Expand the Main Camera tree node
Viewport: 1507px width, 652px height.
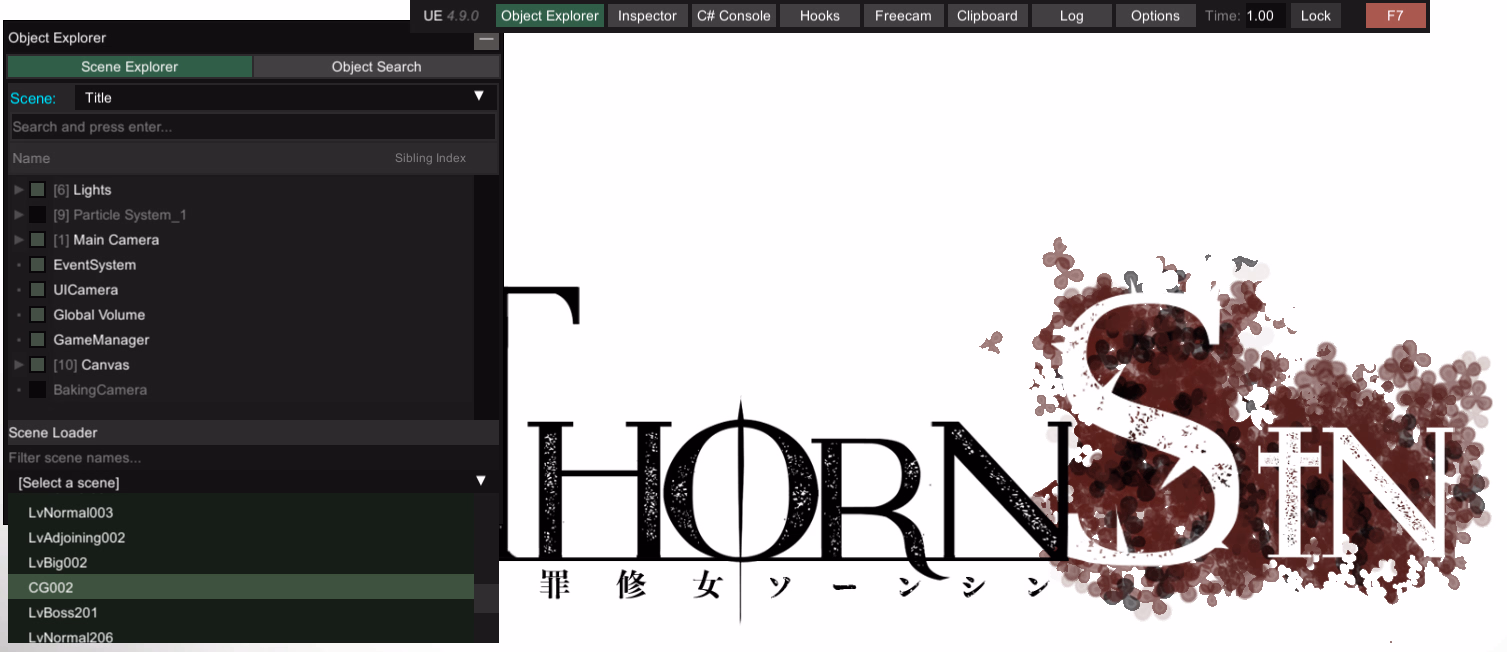(x=19, y=240)
